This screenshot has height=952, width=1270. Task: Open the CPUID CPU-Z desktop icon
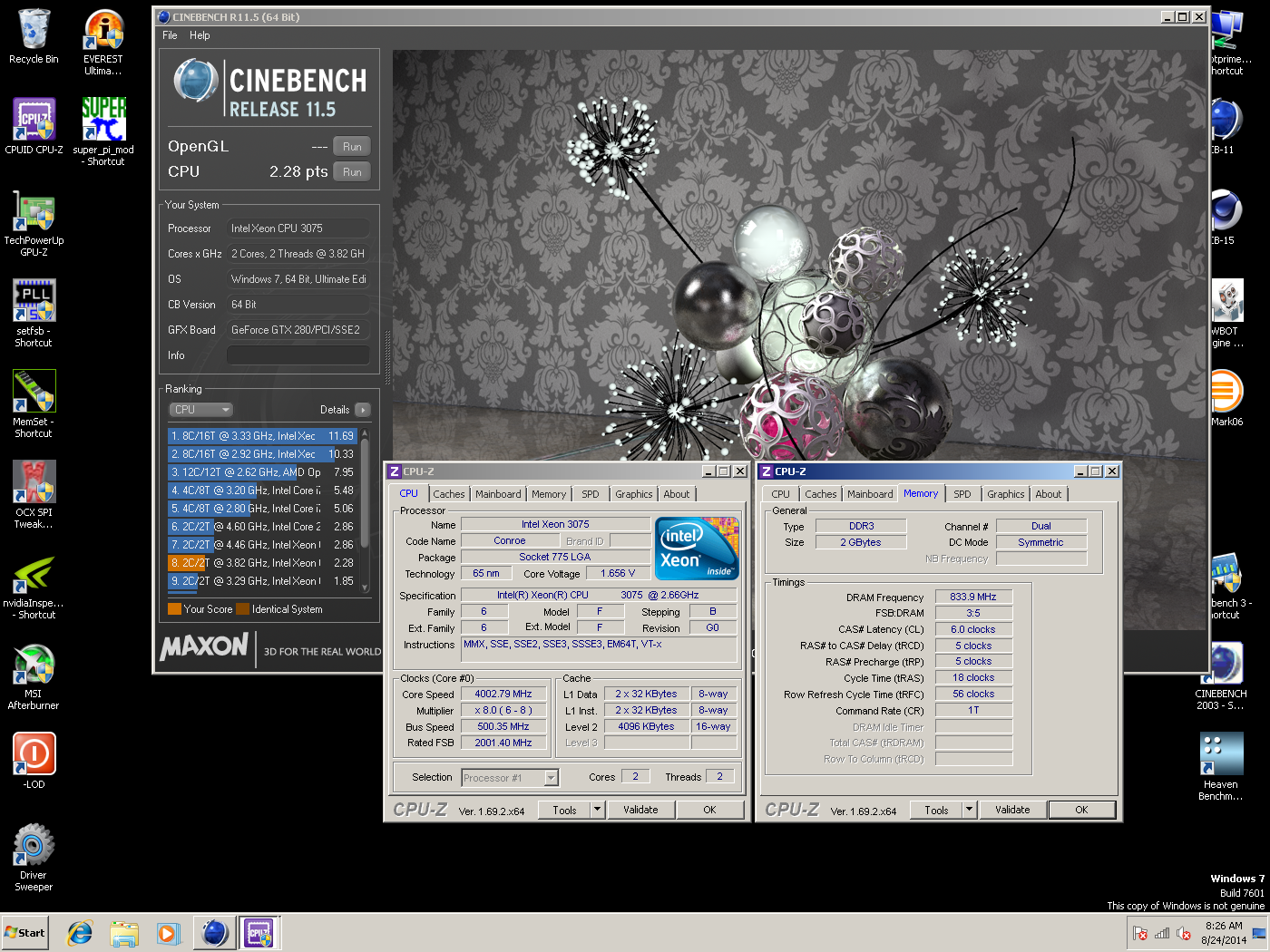click(x=34, y=126)
